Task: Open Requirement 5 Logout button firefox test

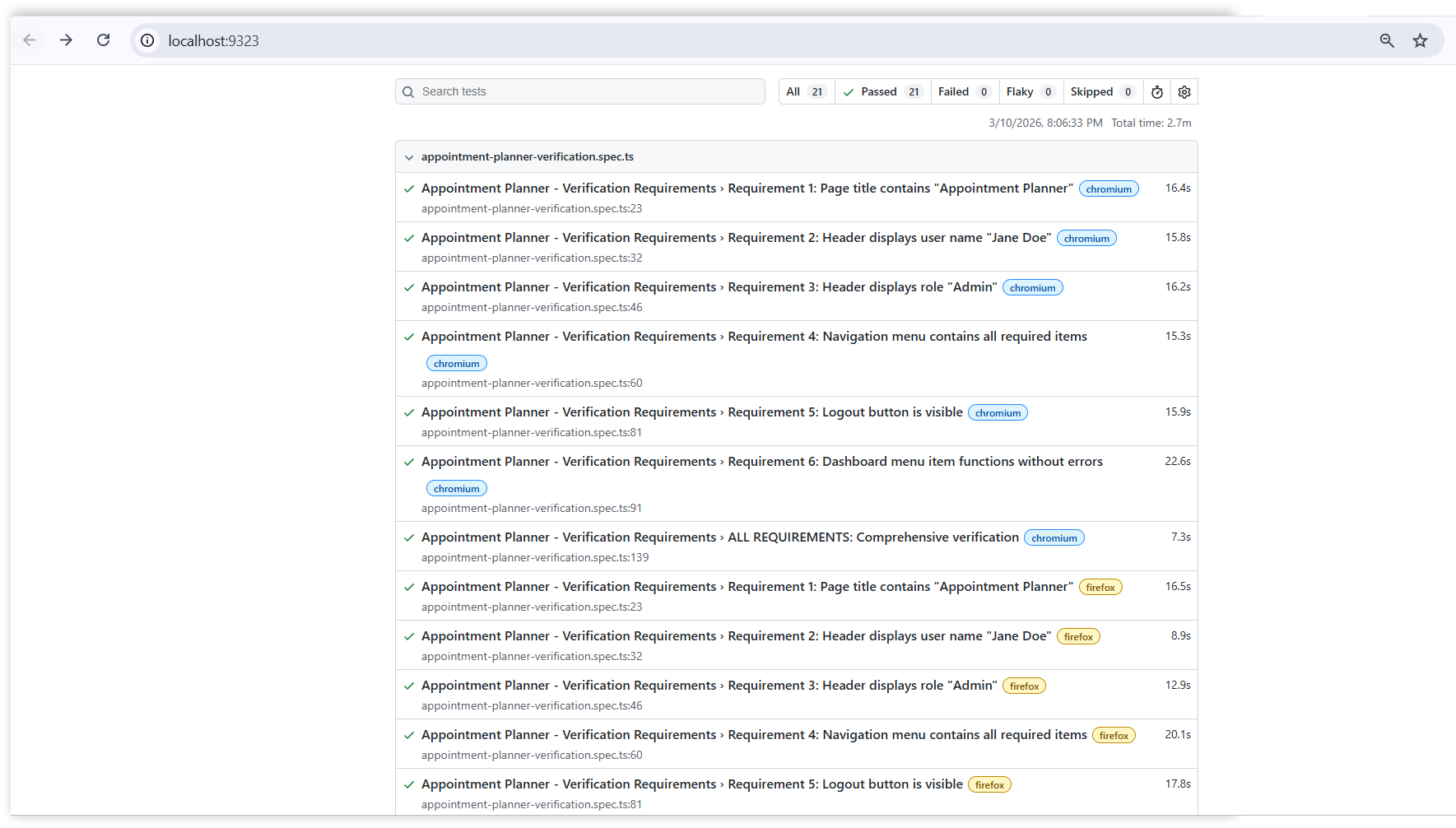Action: coord(692,784)
